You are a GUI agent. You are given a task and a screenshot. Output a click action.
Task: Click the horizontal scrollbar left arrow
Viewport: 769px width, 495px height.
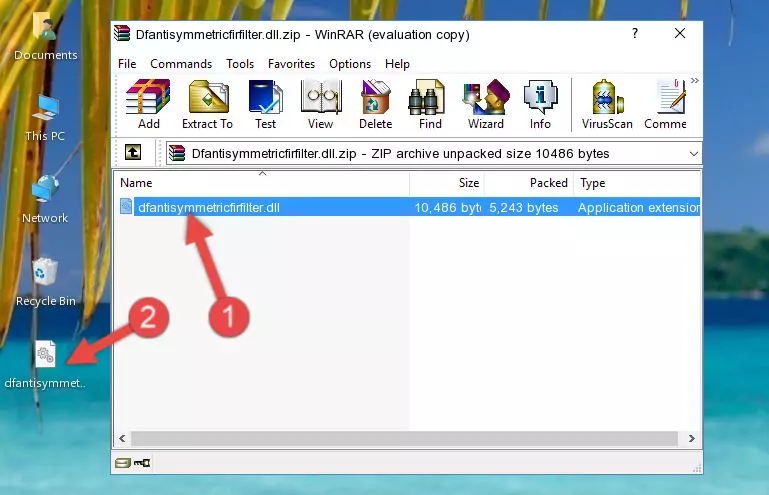pyautogui.click(x=122, y=438)
